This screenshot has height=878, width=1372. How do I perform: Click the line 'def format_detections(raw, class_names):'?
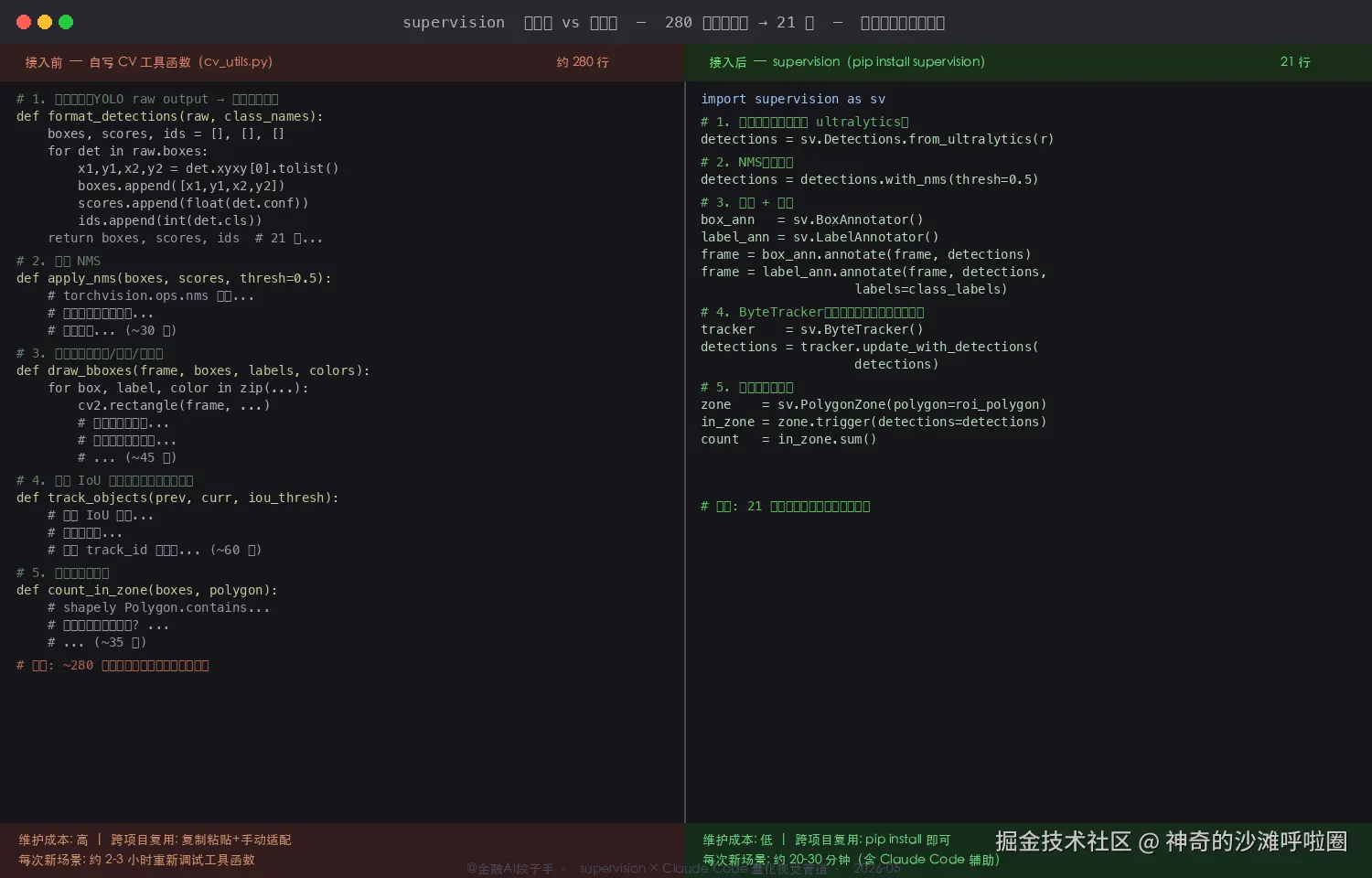pyautogui.click(x=170, y=116)
